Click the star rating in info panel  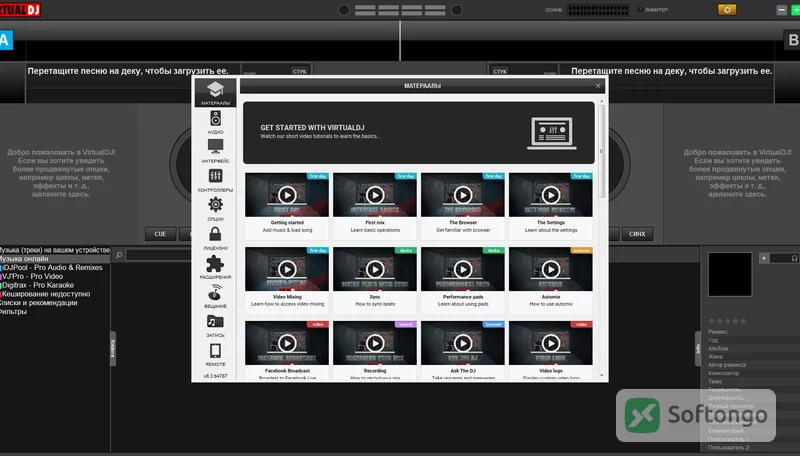[727, 321]
